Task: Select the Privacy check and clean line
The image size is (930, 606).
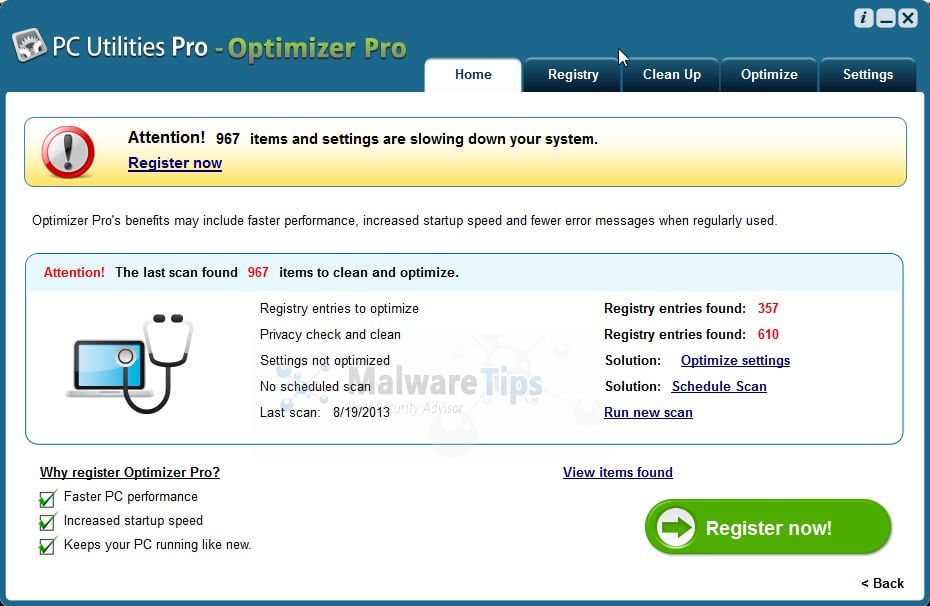Action: coord(330,334)
